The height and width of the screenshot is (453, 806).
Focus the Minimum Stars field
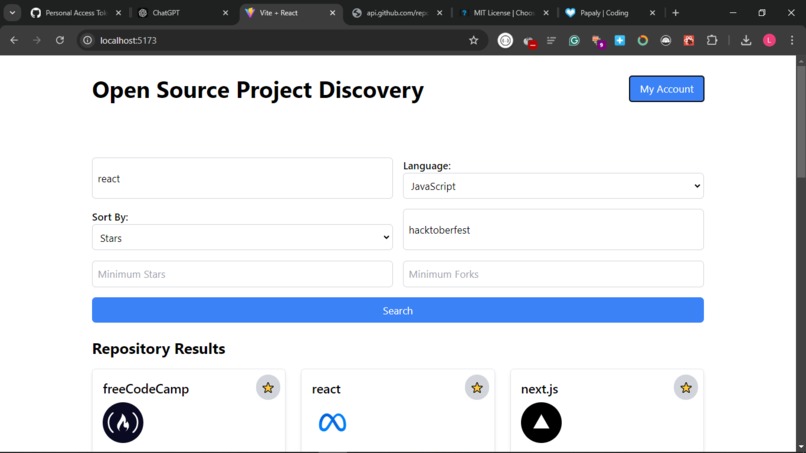point(242,274)
